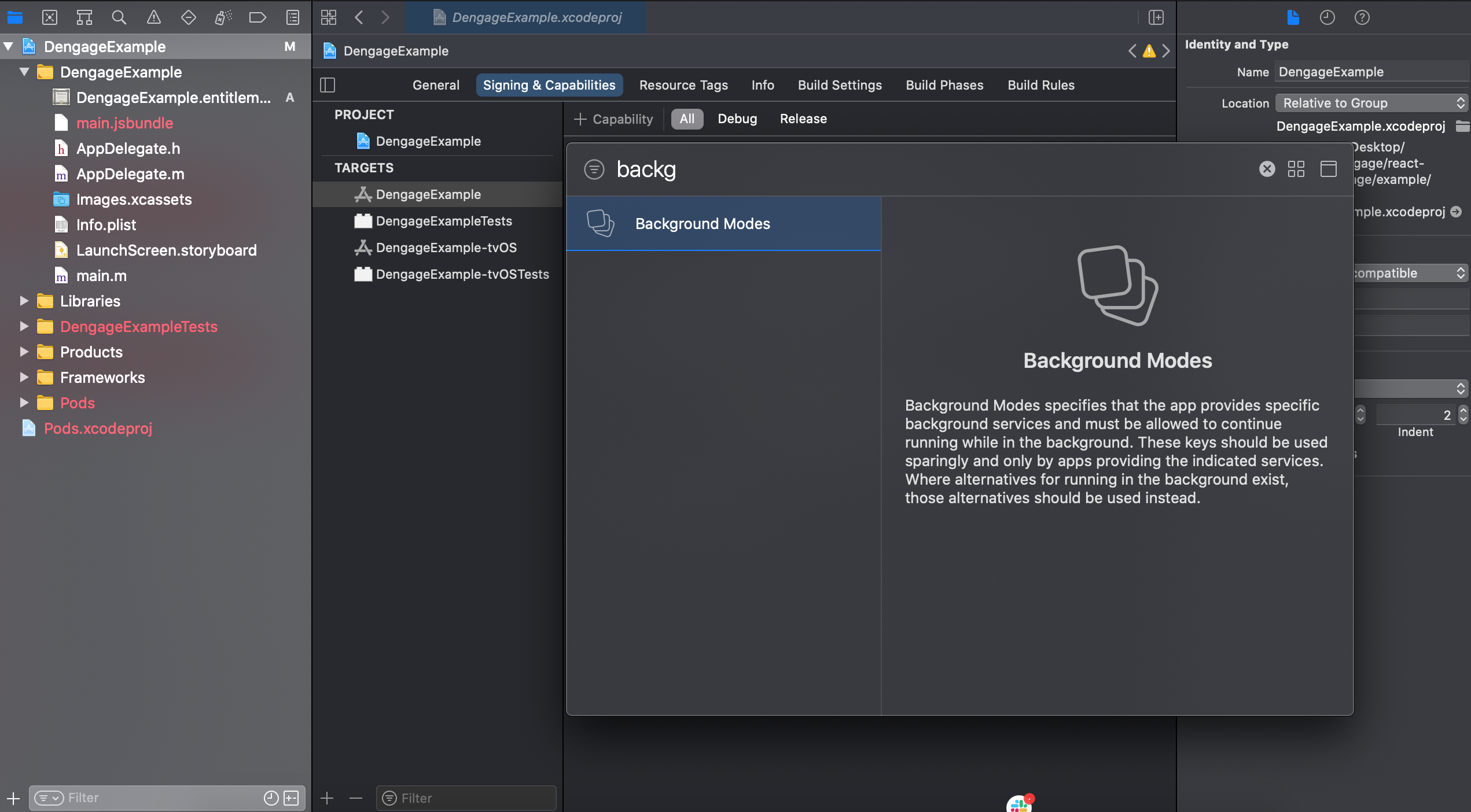Toggle the project and targets list sidebar
The width and height of the screenshot is (1471, 812).
(328, 85)
